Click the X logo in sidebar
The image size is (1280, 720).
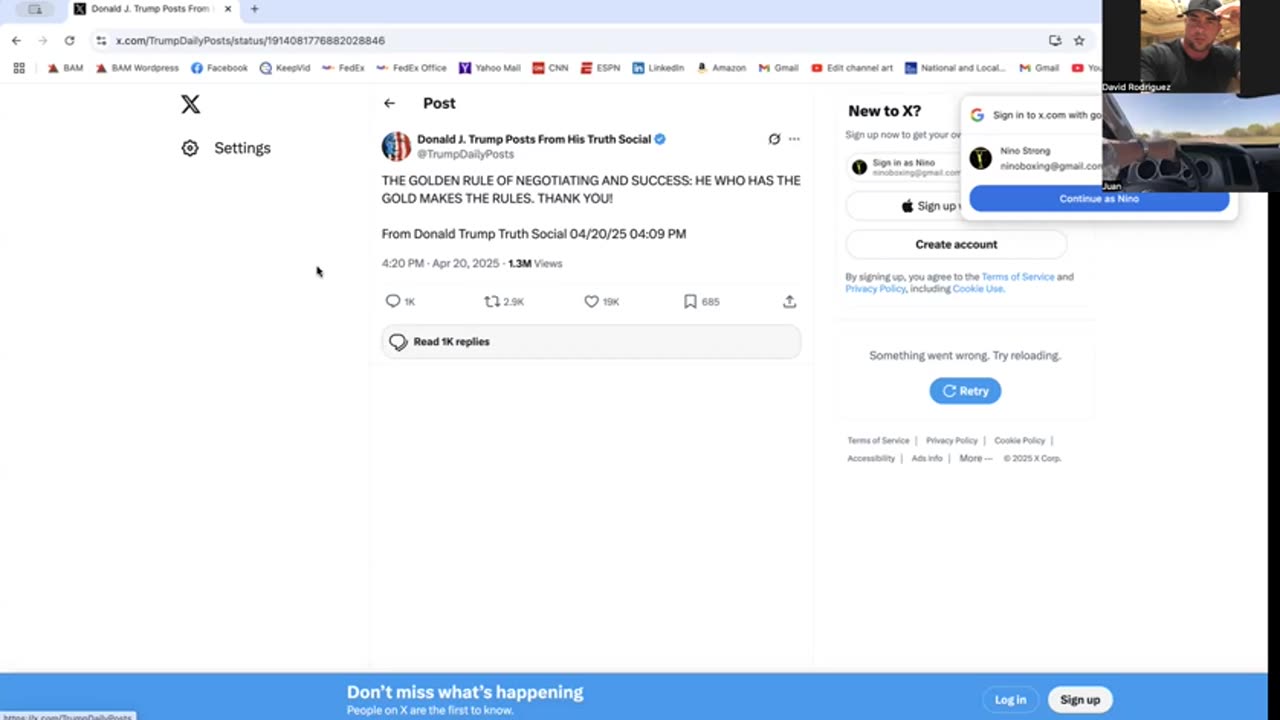(190, 104)
